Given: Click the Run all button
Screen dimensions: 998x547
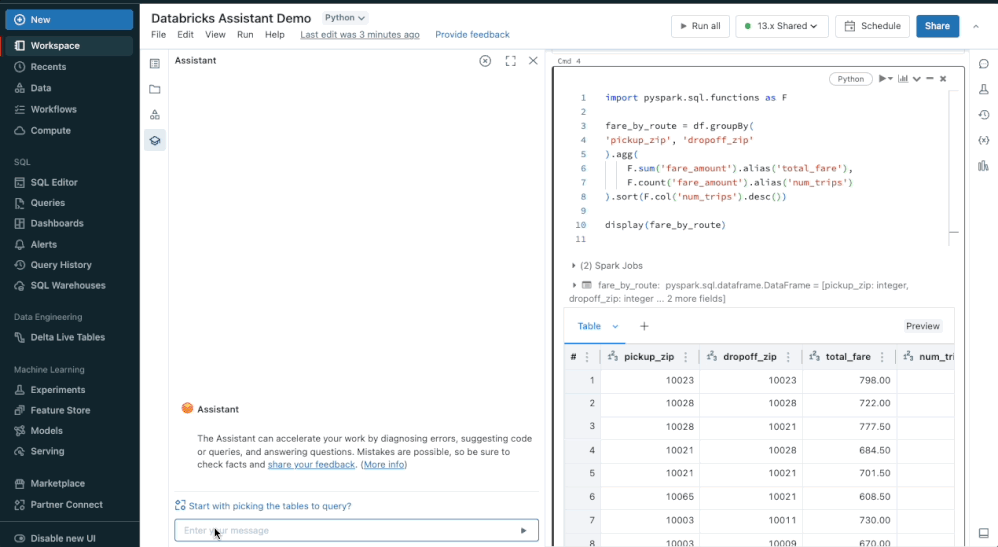Looking at the screenshot, I should 700,26.
